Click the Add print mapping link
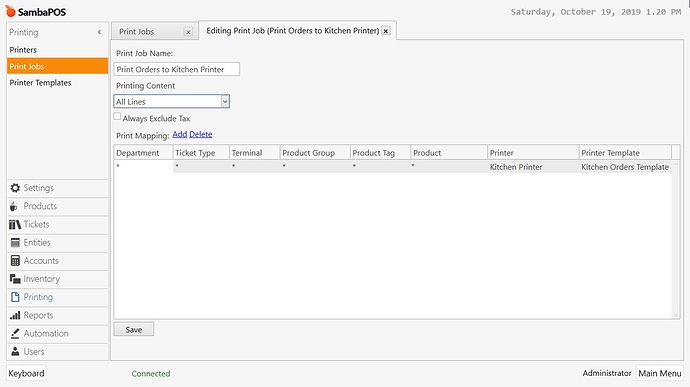The image size is (690, 387). point(180,134)
